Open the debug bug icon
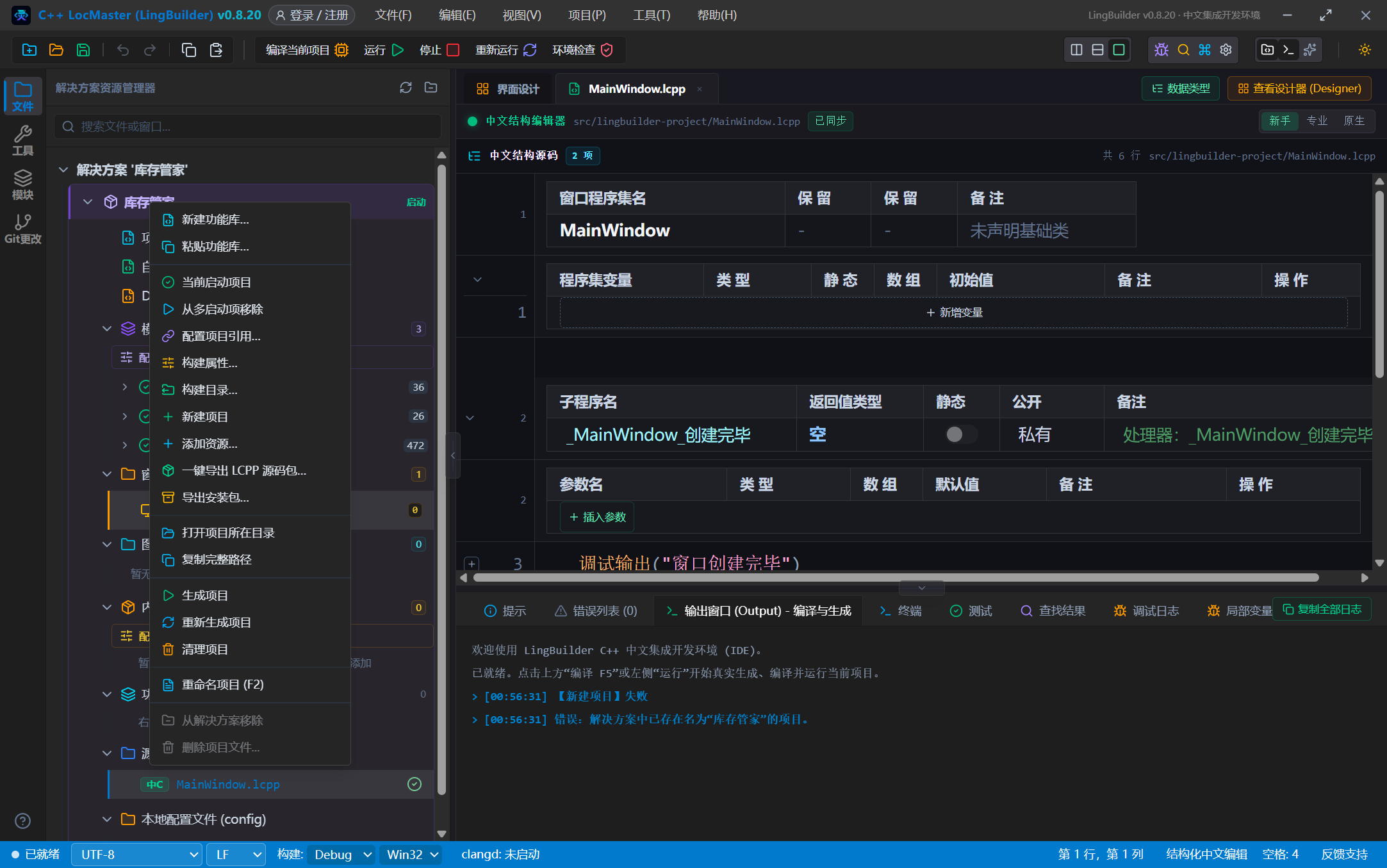The height and width of the screenshot is (868, 1387). pyautogui.click(x=1161, y=50)
